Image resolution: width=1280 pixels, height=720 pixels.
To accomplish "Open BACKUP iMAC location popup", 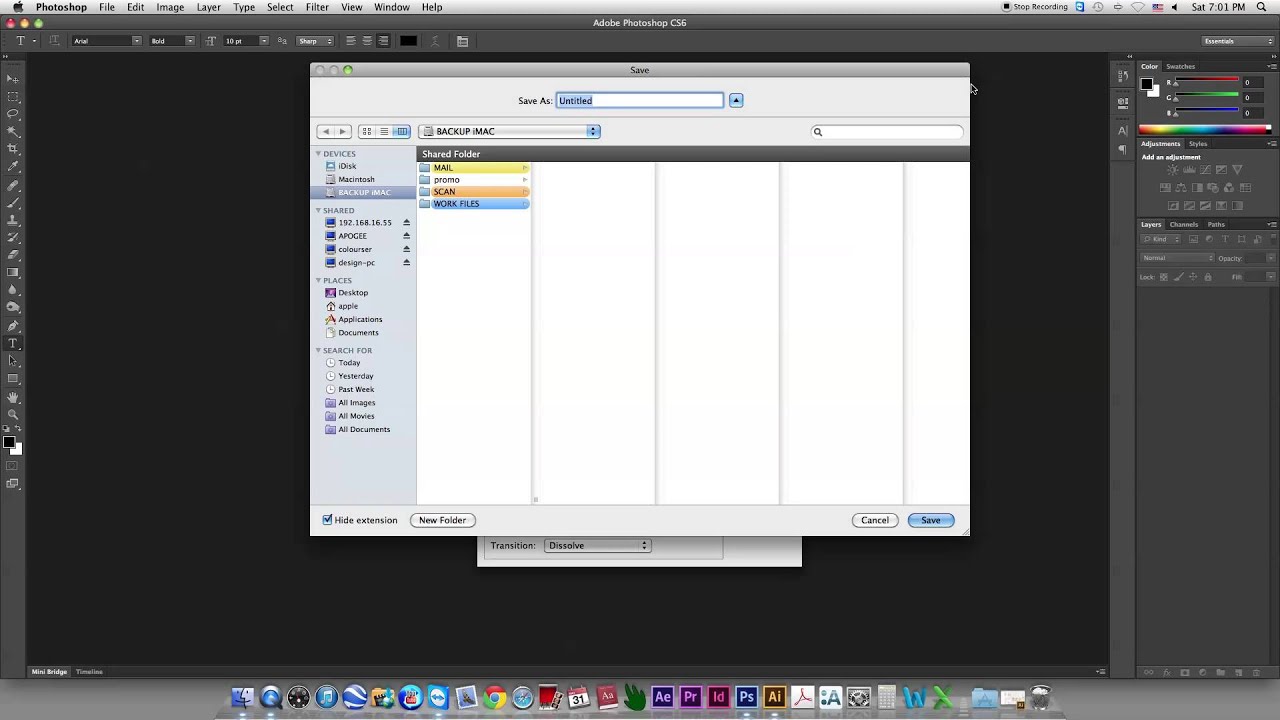I will (509, 131).
